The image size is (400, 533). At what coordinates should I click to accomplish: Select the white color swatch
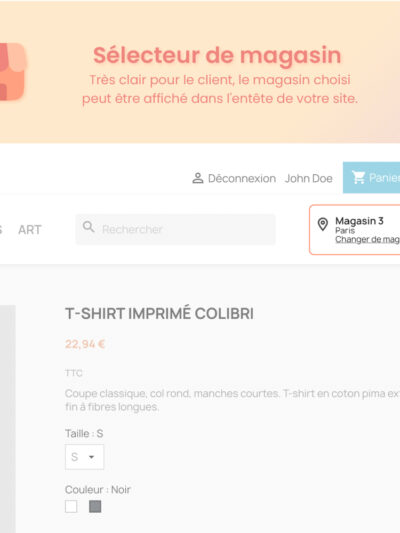coord(71,506)
